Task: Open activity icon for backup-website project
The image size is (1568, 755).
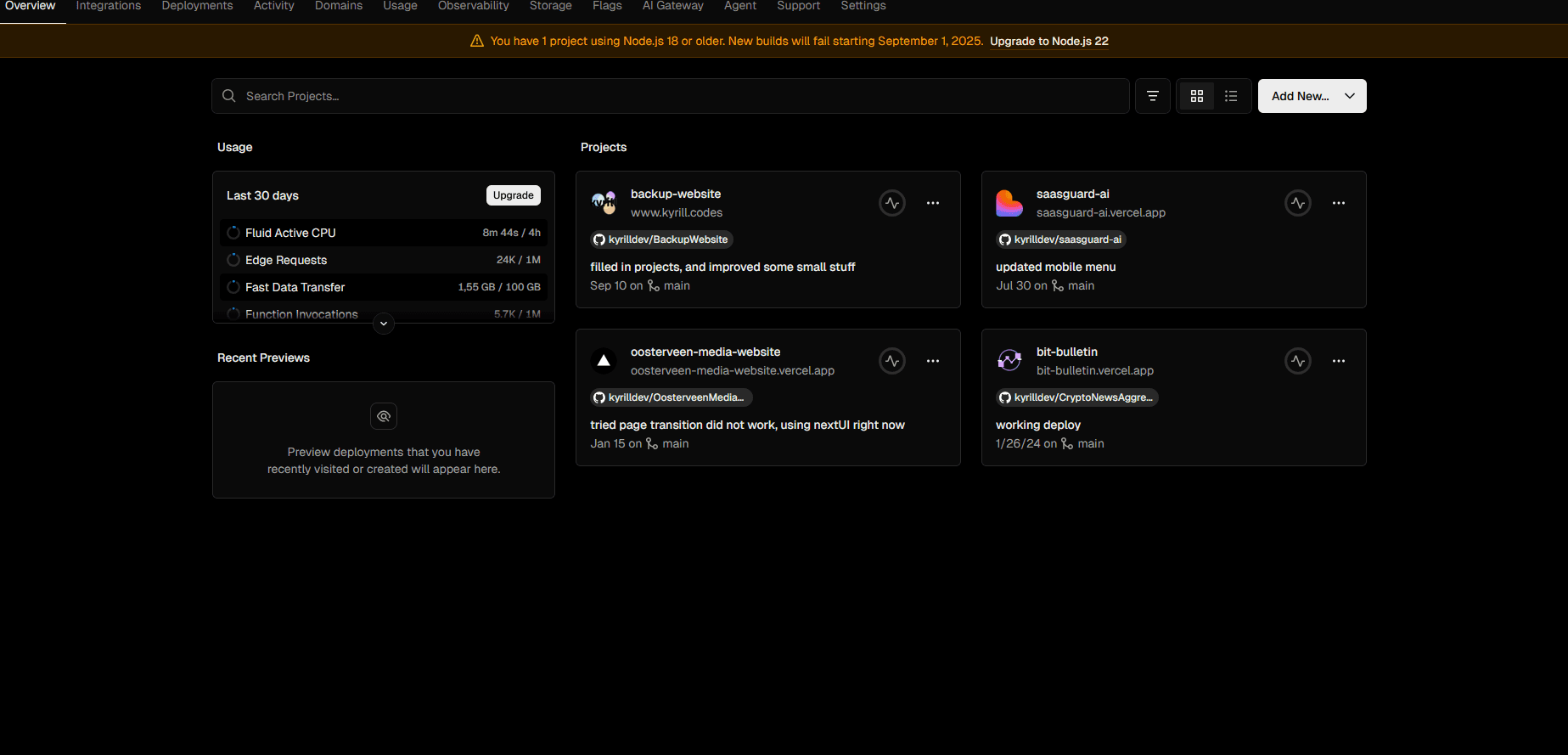Action: point(892,203)
